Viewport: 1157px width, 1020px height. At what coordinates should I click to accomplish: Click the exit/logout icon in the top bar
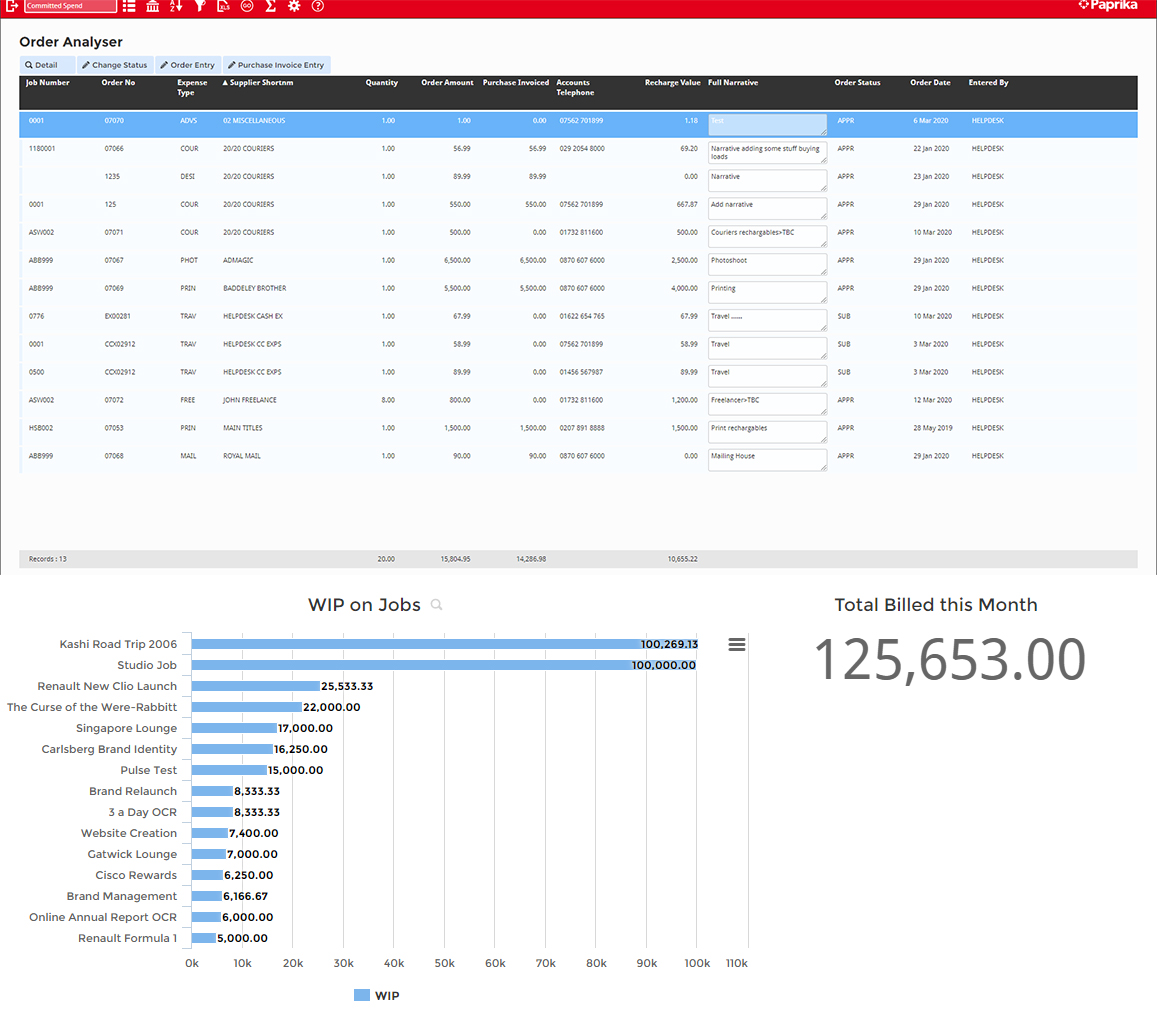pos(11,6)
